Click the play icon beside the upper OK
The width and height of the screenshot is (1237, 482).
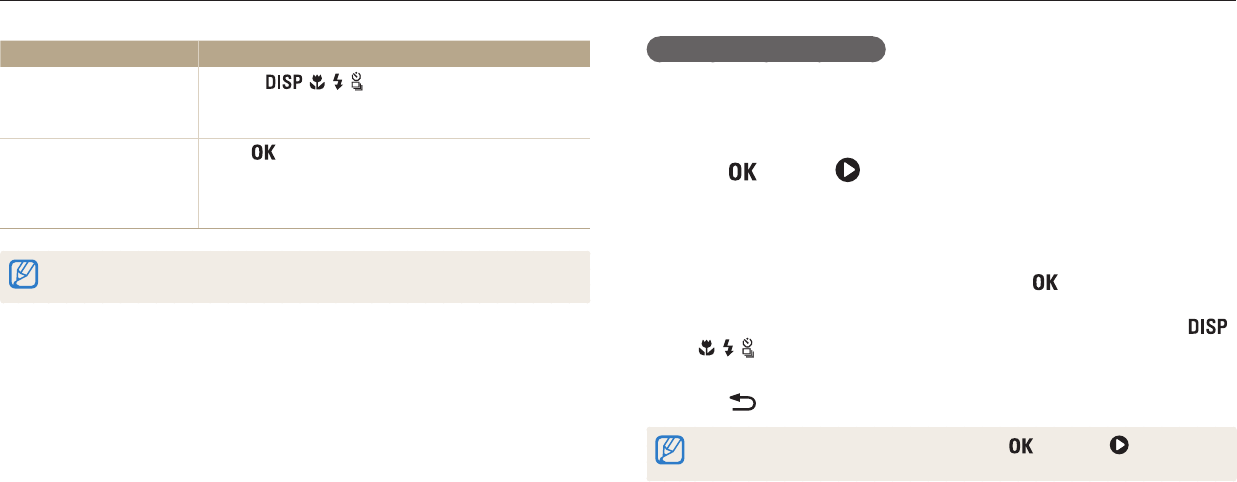847,171
